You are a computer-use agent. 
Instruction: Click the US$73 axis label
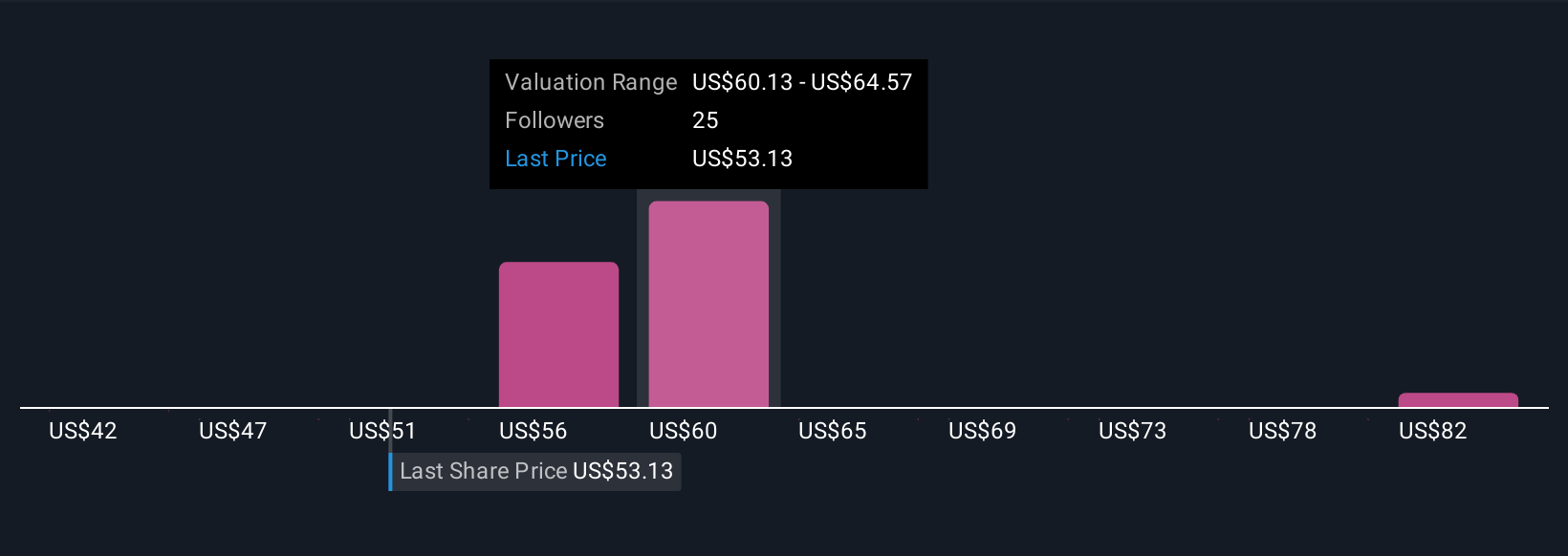coord(1132,431)
